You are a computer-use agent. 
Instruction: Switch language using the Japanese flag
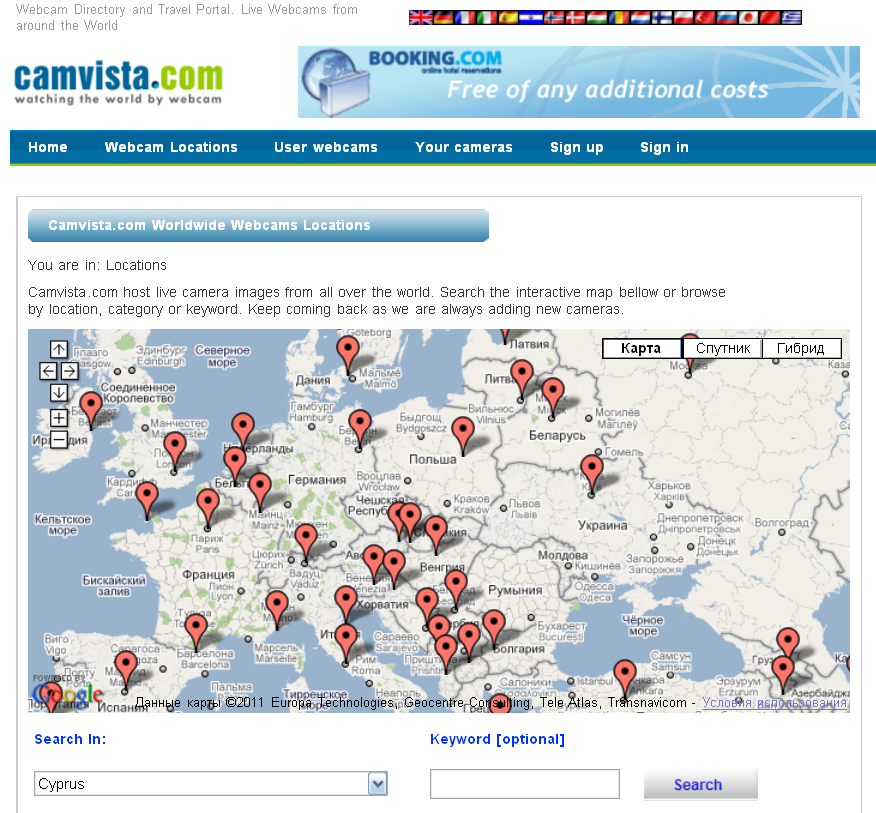tap(748, 17)
